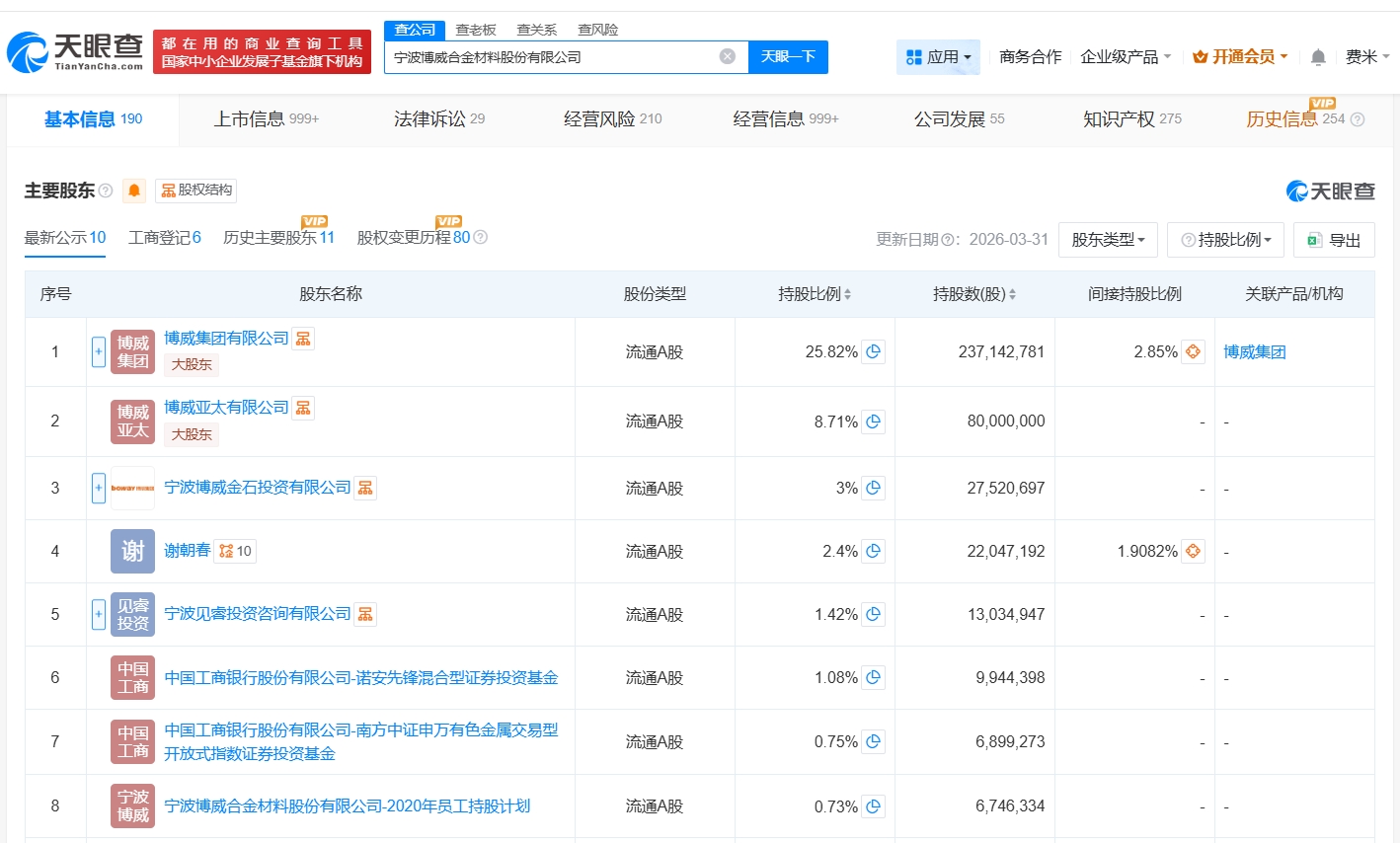Expand row for 宁波博威金石投资有限公司
The width and height of the screenshot is (1400, 843).
tap(99, 488)
